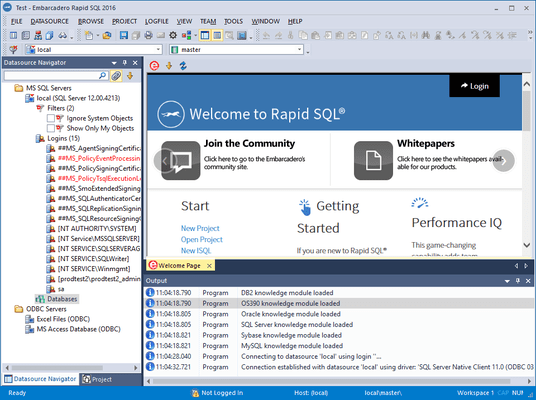Click the Save disk icon in toolbar
The width and height of the screenshot is (536, 400).
point(124,35)
